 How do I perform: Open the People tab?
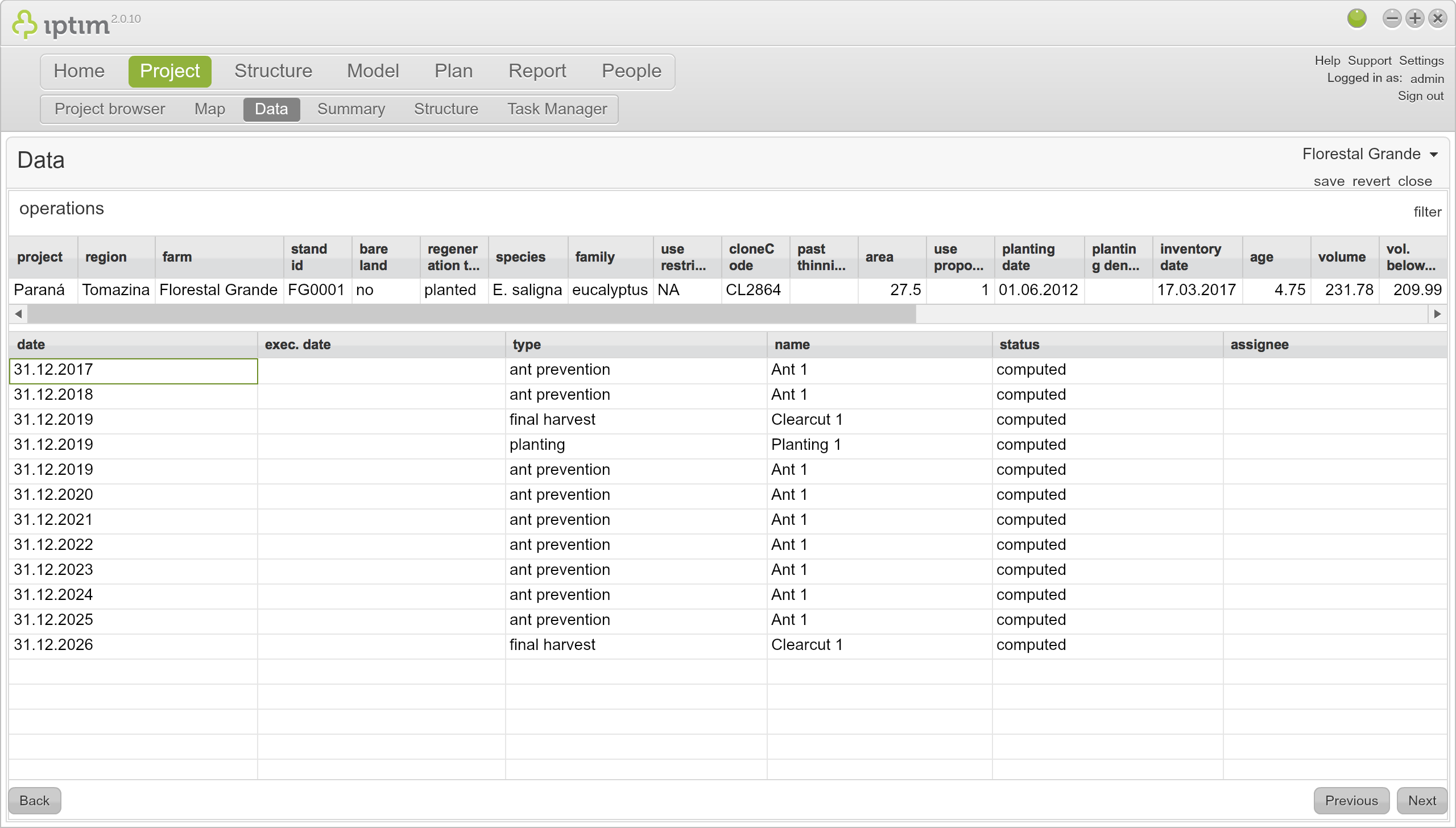pyautogui.click(x=631, y=71)
